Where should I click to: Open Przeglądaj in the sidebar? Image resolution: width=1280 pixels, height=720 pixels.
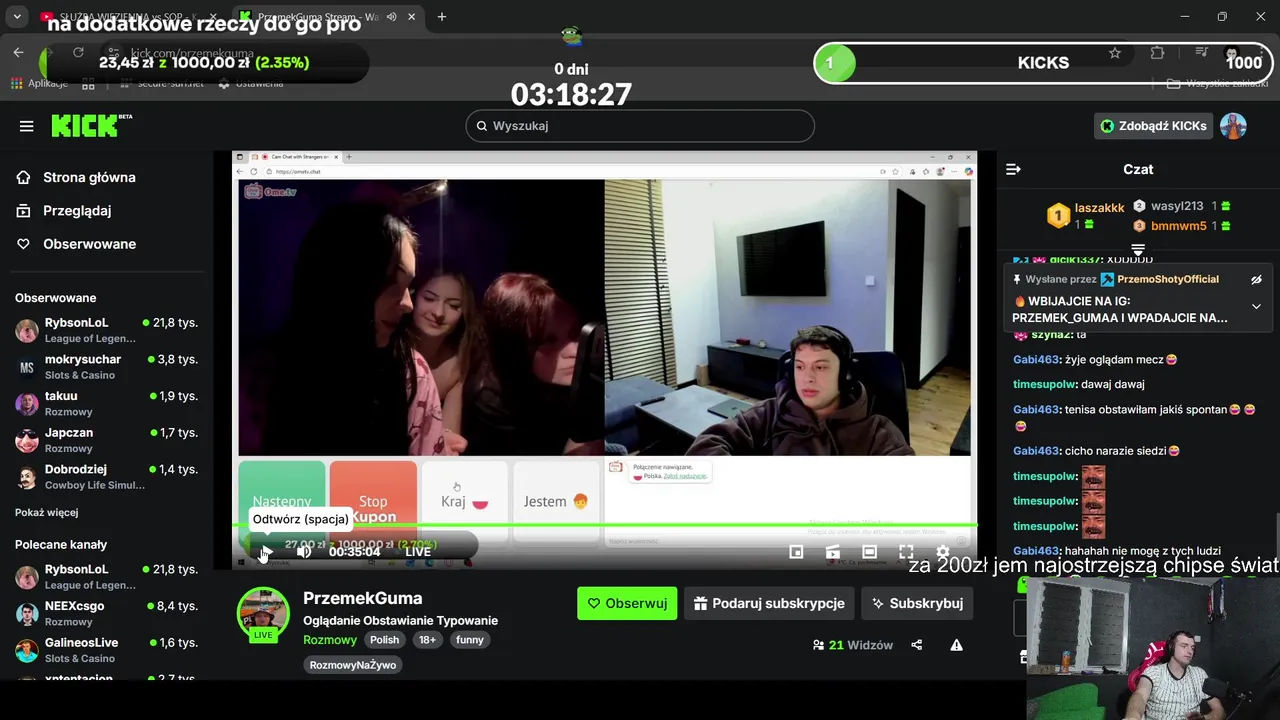(x=77, y=211)
